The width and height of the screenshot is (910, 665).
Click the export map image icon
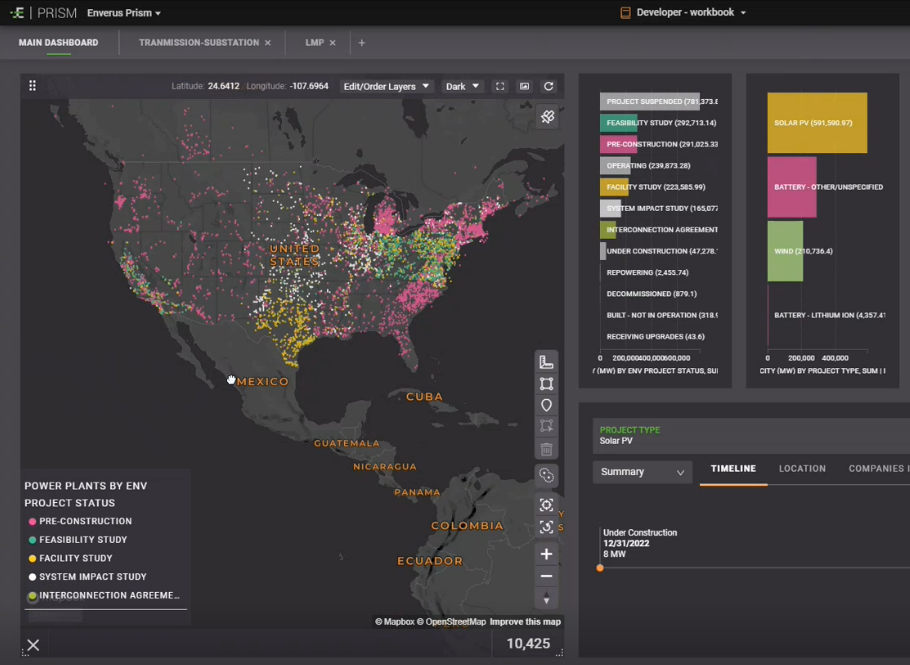[524, 87]
